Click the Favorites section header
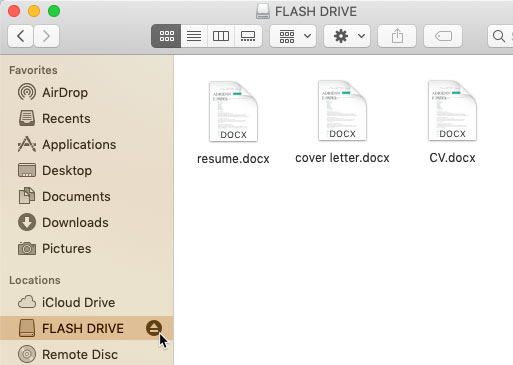513x365 pixels. tap(33, 70)
